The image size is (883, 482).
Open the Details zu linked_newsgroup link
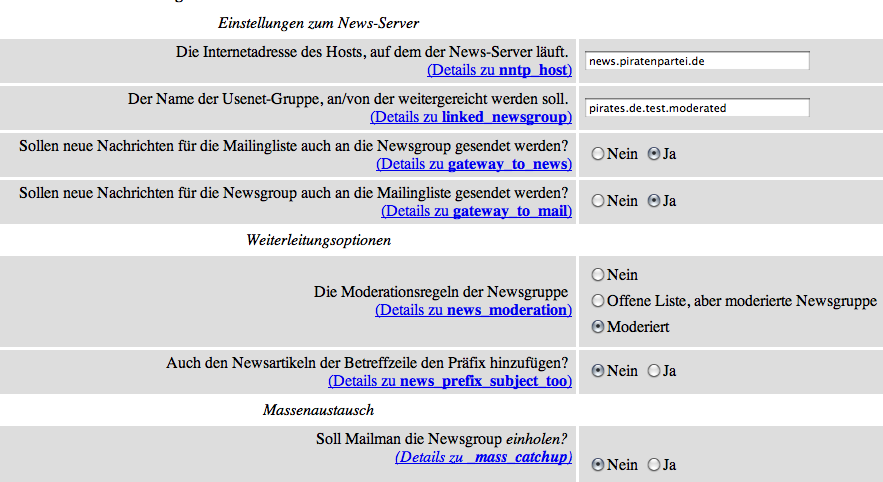[471, 117]
